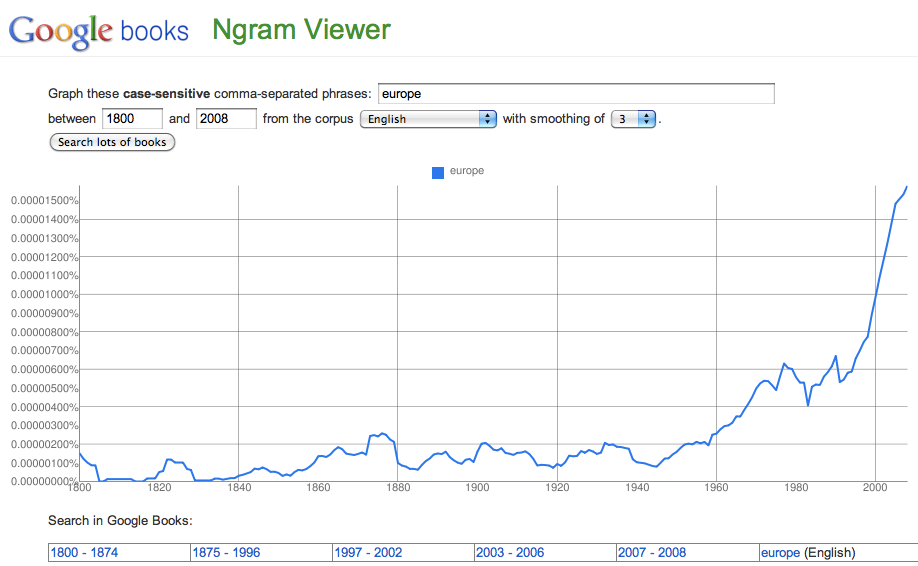Click the europe legend label

click(x=467, y=170)
